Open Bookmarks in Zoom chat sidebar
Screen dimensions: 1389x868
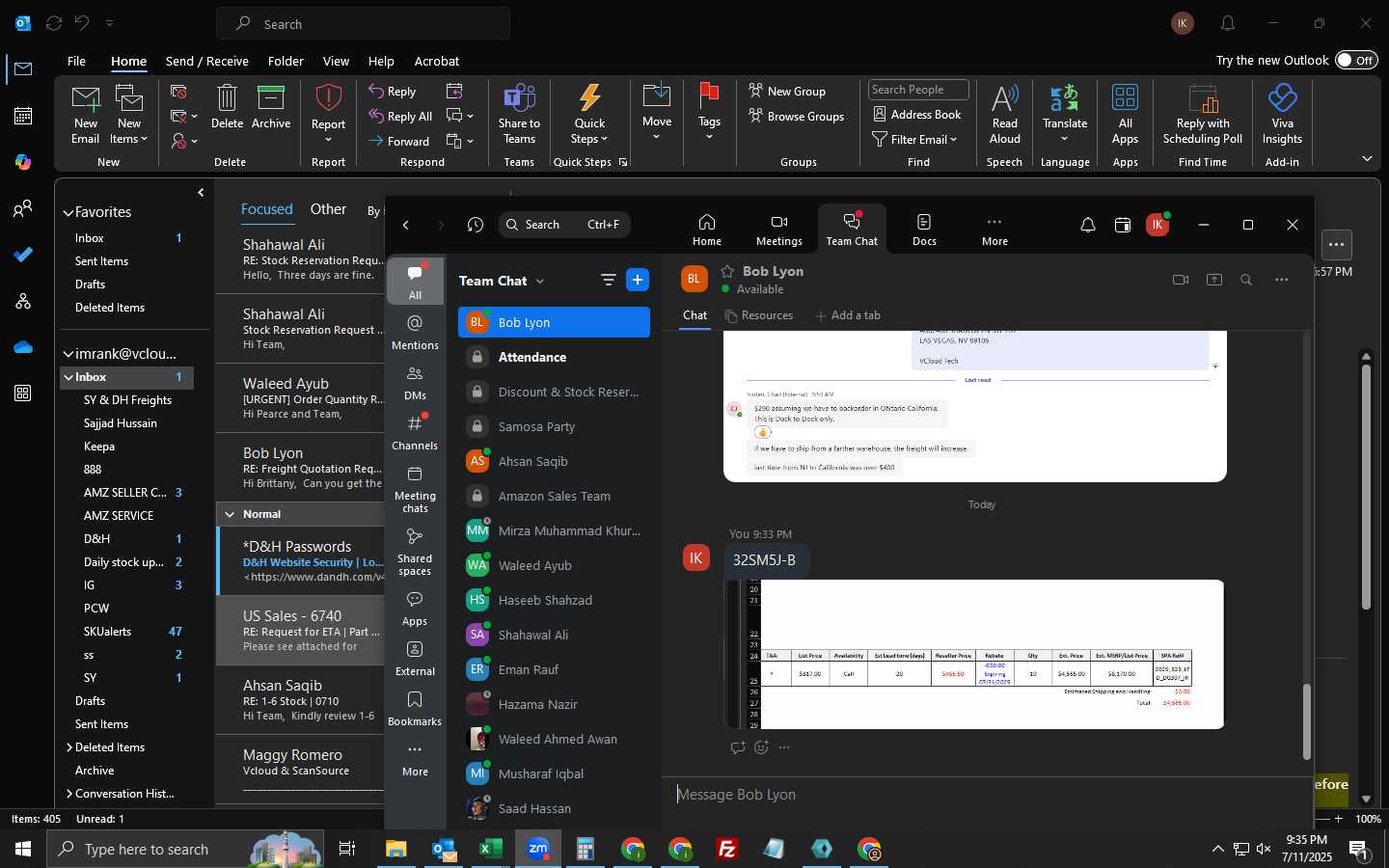[x=415, y=708]
